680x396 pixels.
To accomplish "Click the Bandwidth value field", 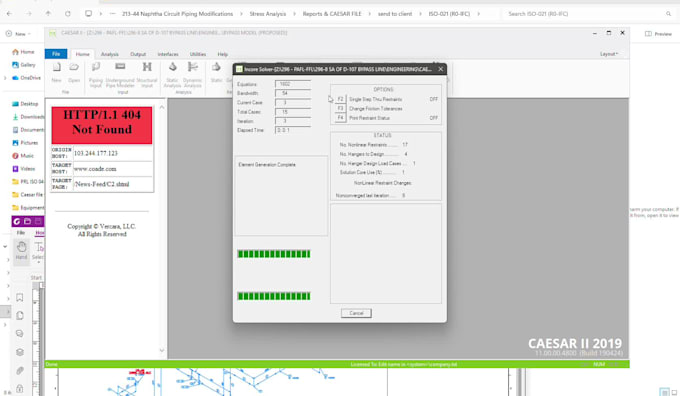I will [293, 93].
